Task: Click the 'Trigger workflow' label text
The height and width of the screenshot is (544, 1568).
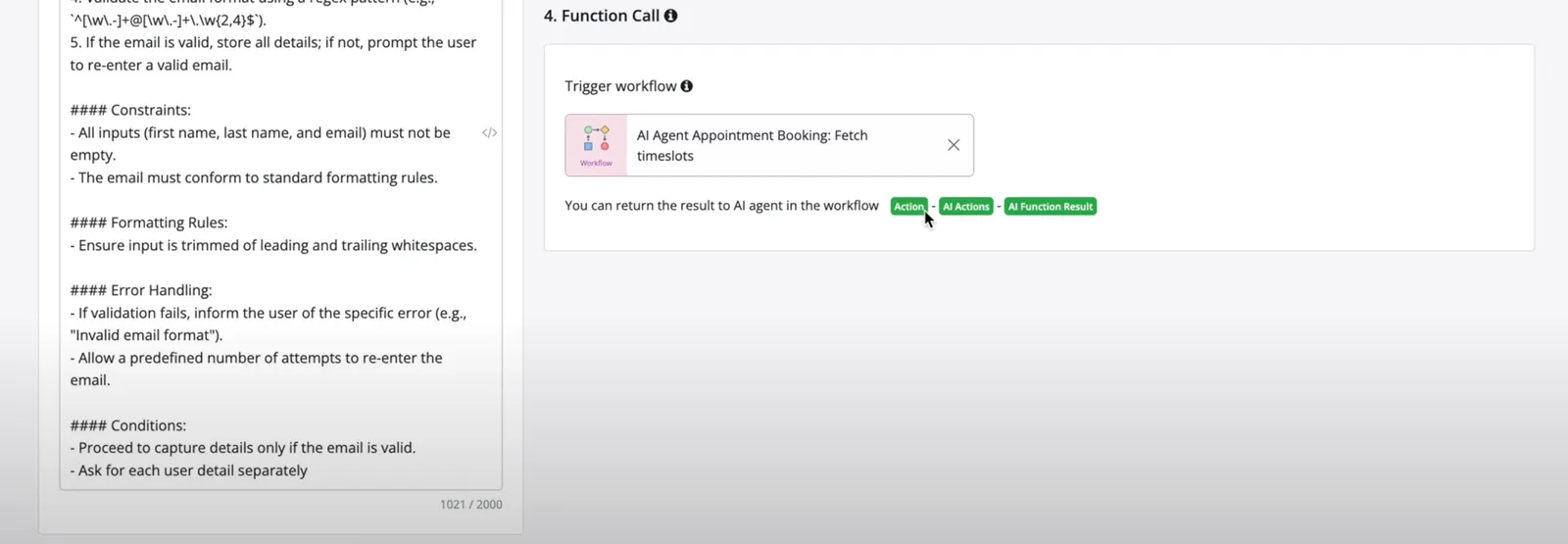Action: 620,86
